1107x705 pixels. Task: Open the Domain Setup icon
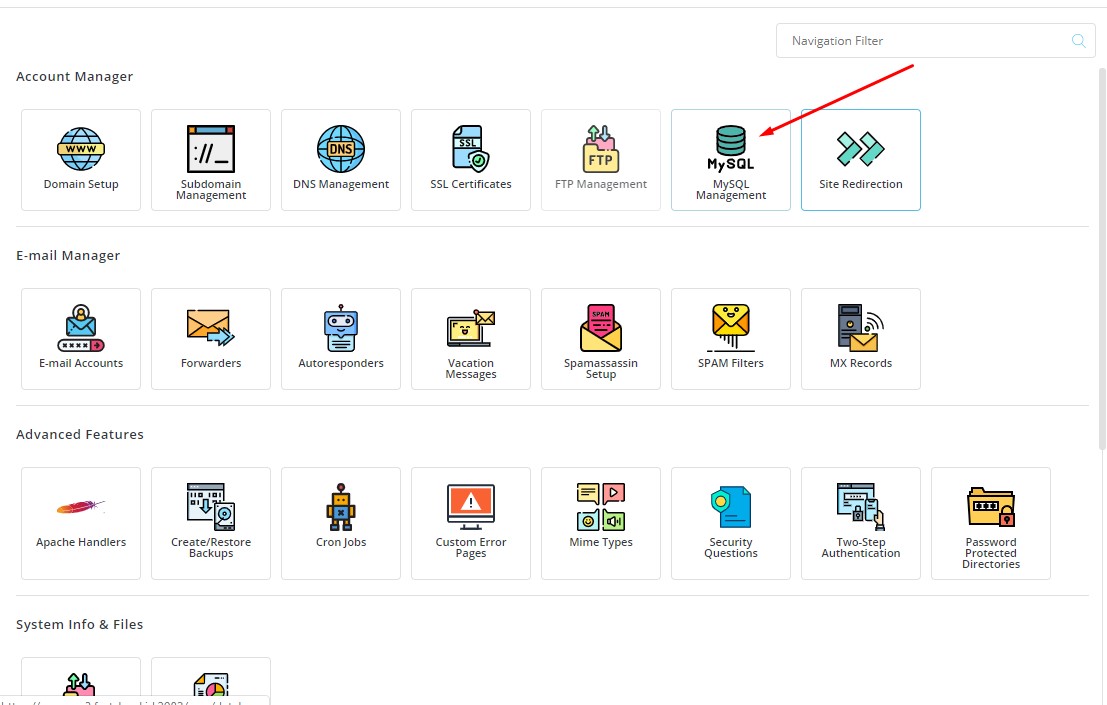click(x=81, y=150)
